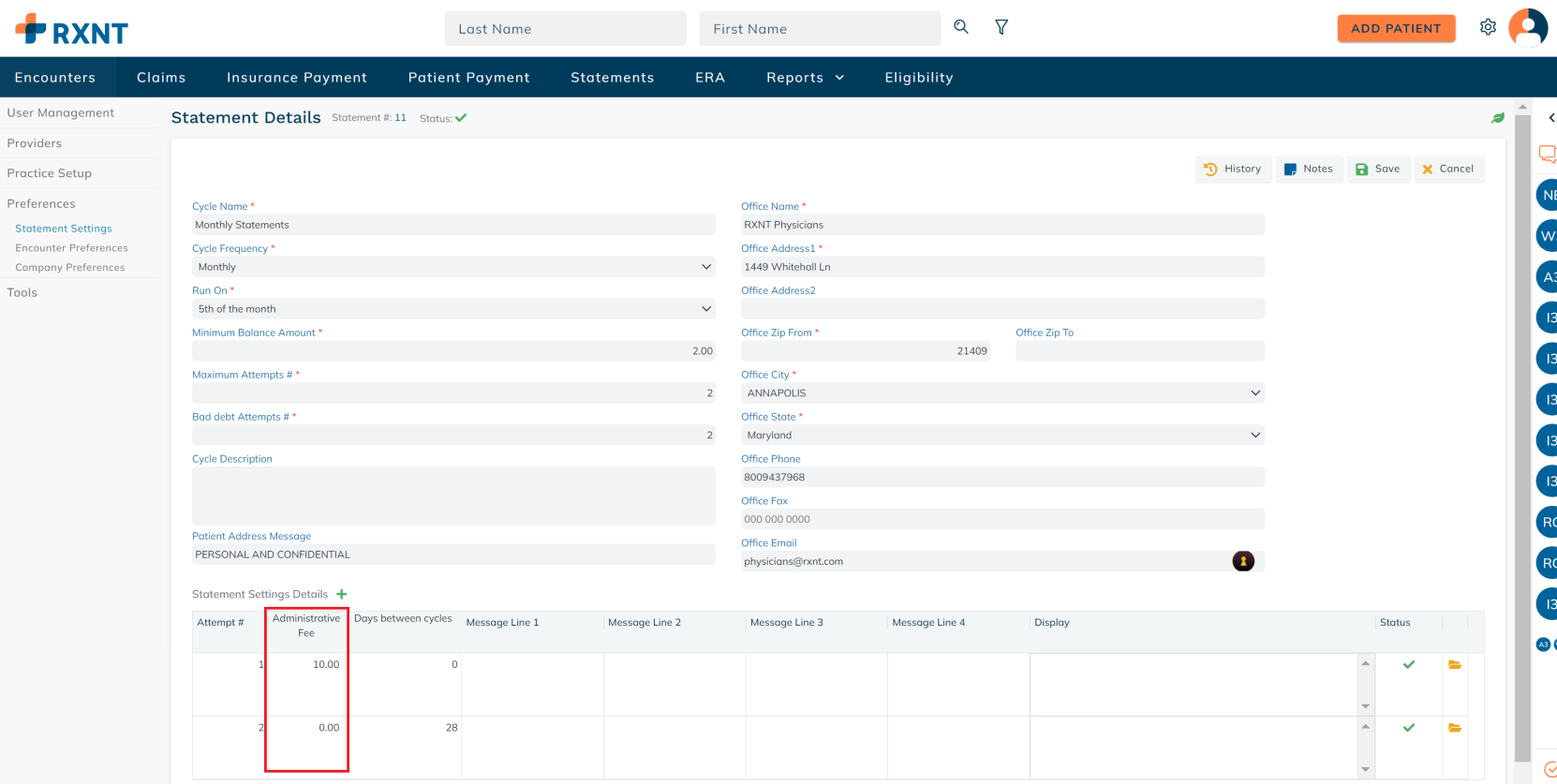Add new statement settings detail row

(342, 594)
